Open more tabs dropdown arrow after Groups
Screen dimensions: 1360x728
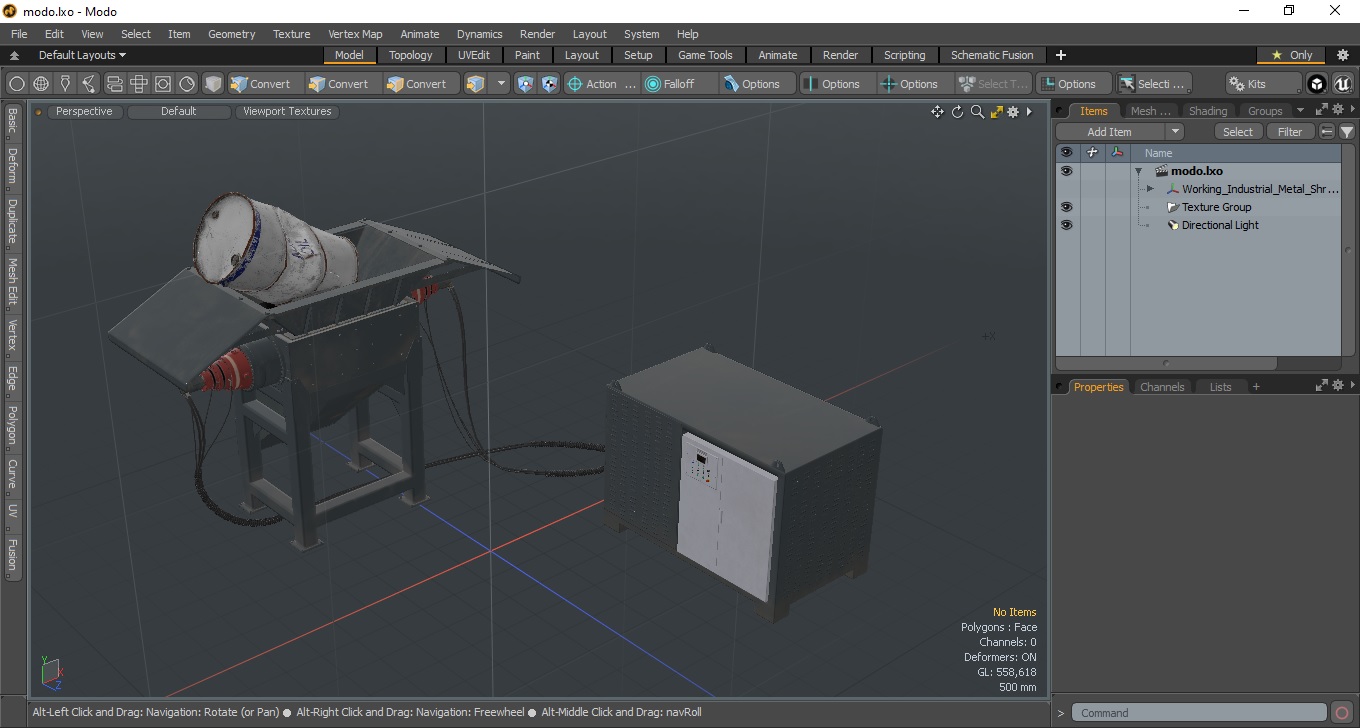1300,110
